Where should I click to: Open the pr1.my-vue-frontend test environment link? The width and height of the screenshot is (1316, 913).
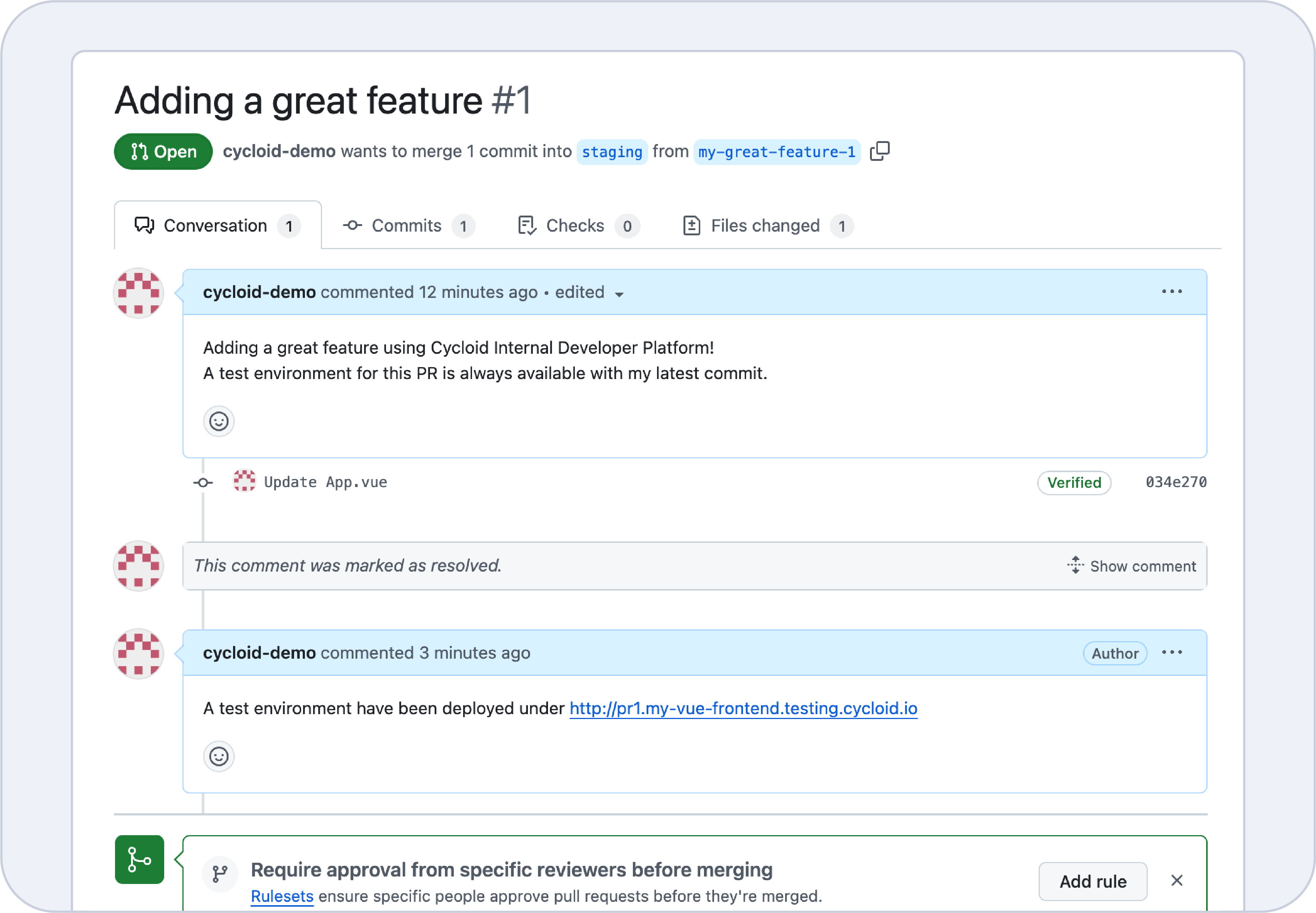coord(743,709)
